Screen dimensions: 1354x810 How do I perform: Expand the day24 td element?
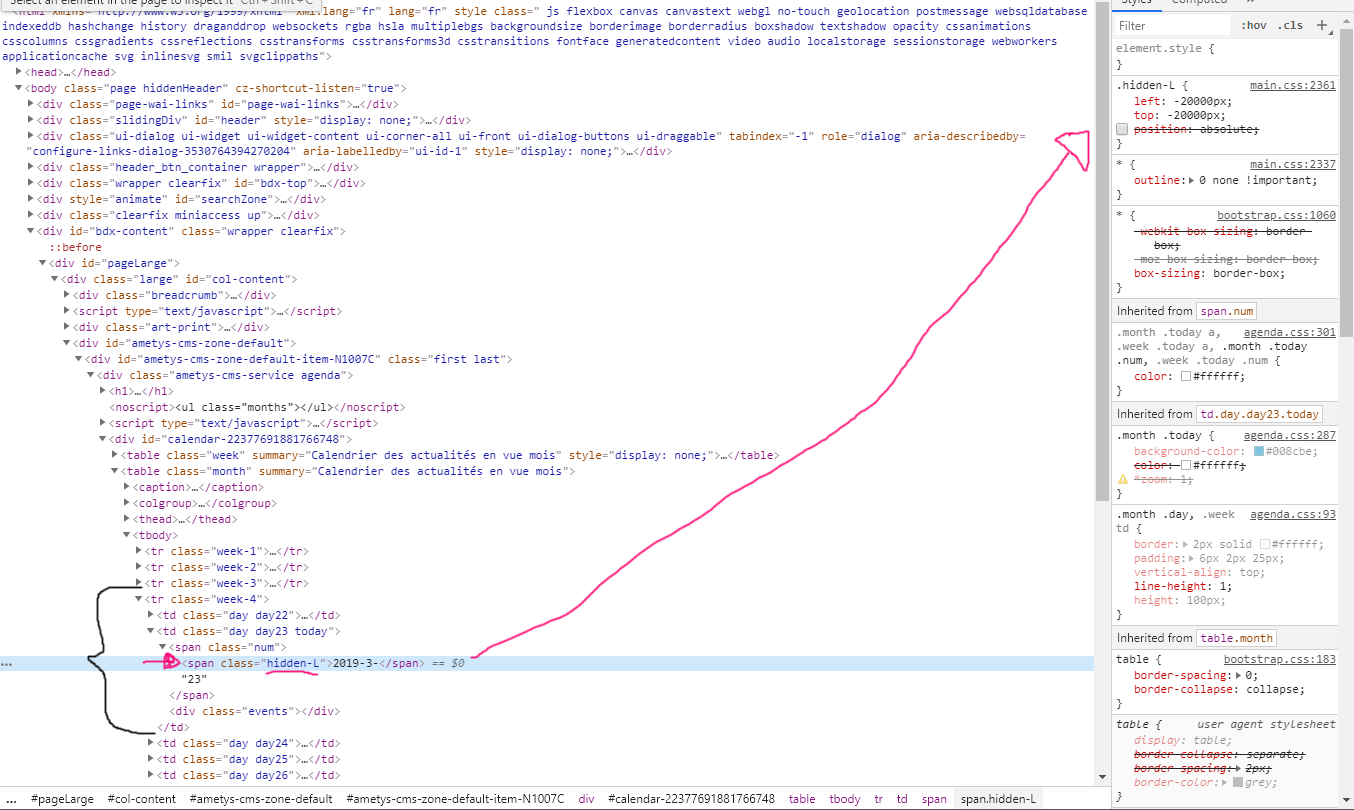pyautogui.click(x=151, y=743)
